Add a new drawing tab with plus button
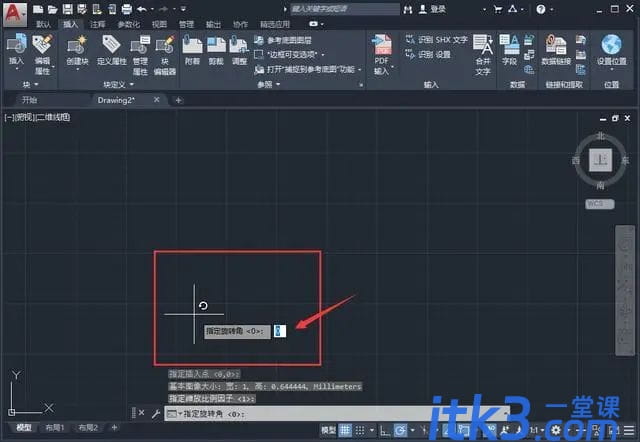This screenshot has width=640, height=442. click(x=178, y=100)
